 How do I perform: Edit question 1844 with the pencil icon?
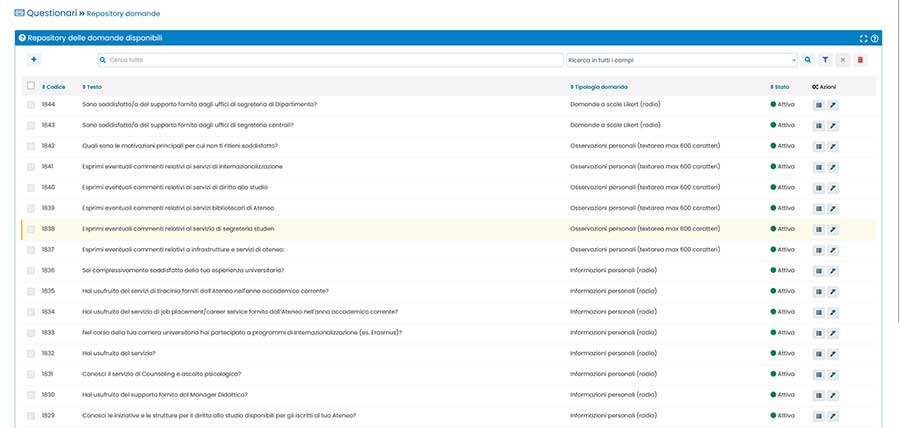(x=834, y=104)
